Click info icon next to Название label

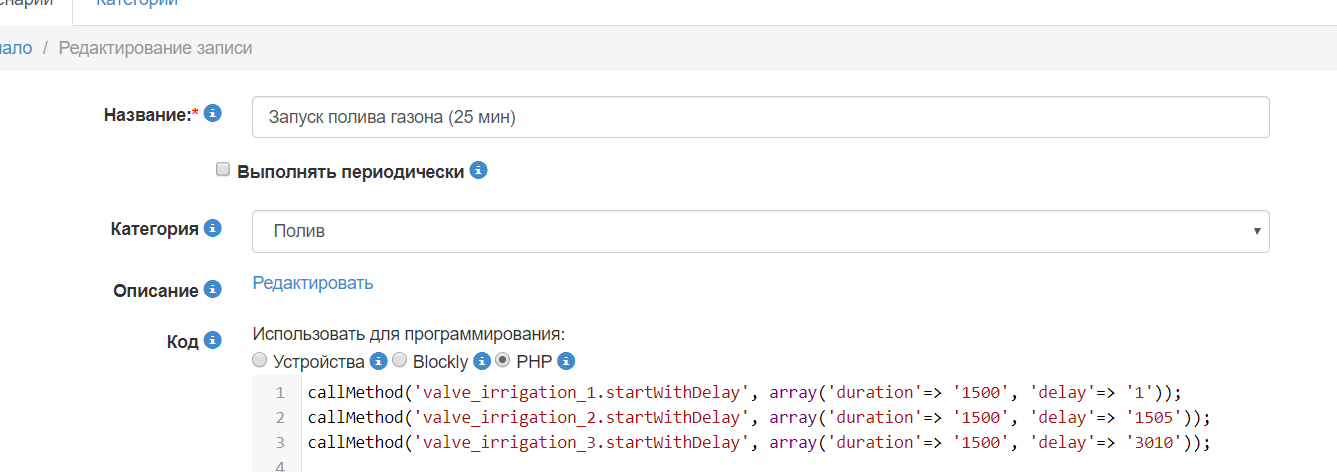click(x=212, y=114)
